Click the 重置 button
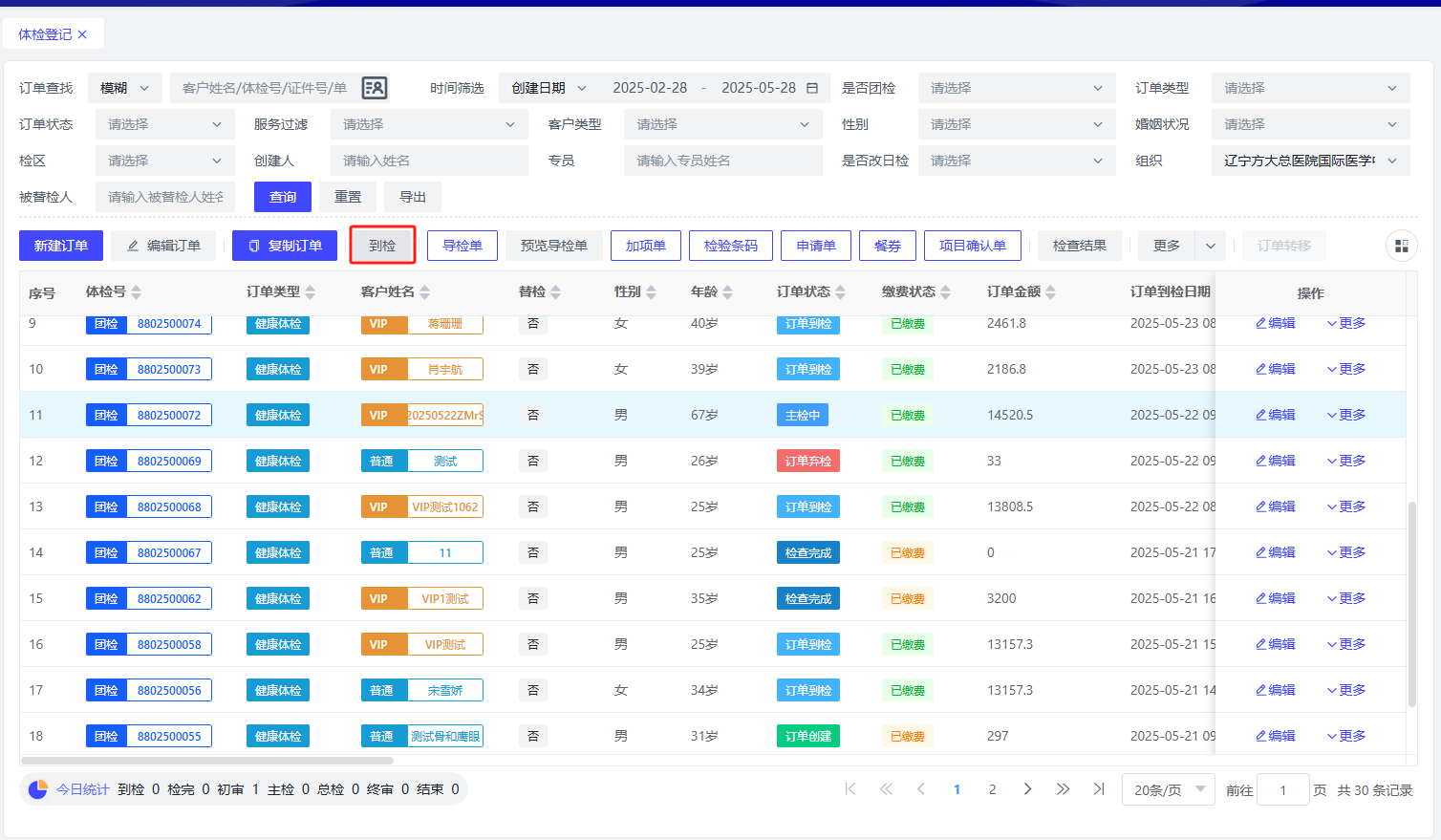This screenshot has width=1441, height=840. (348, 197)
